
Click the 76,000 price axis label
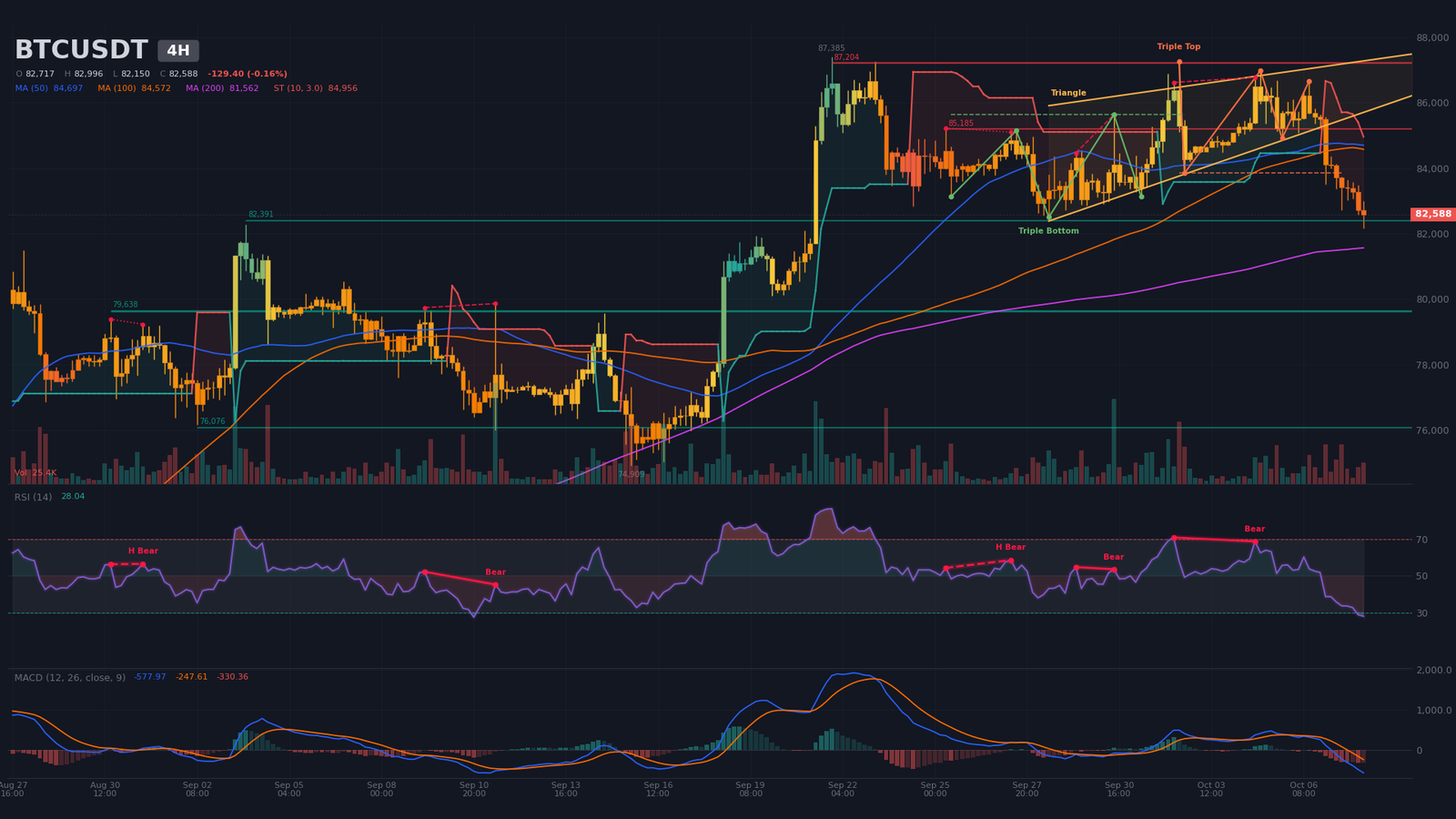pyautogui.click(x=1432, y=430)
